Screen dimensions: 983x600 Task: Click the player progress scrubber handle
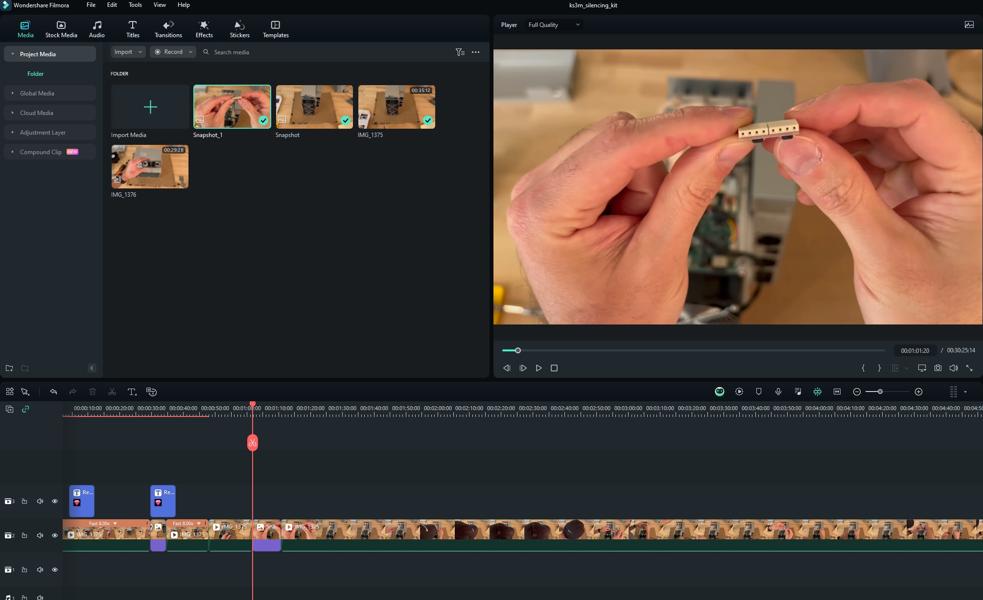pyautogui.click(x=518, y=350)
